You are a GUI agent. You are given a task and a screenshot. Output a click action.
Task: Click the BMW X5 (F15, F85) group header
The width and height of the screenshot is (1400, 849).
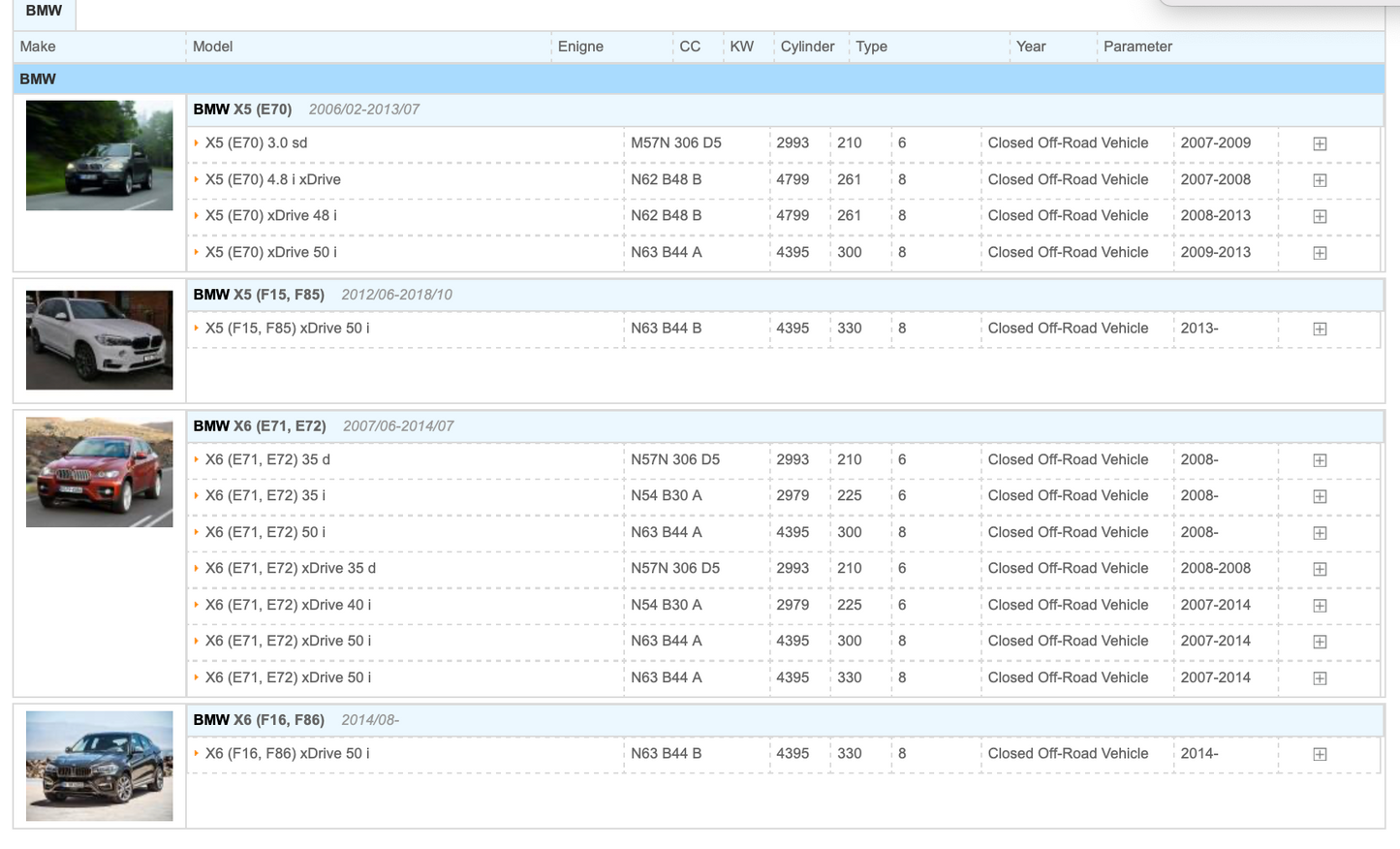(x=785, y=295)
